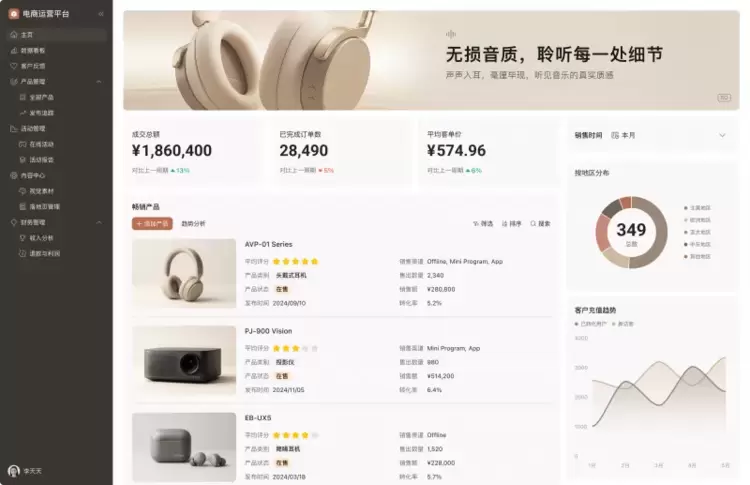The image size is (750, 485).
Task: Click the filter (筛选) funnel icon
Action: 476,223
